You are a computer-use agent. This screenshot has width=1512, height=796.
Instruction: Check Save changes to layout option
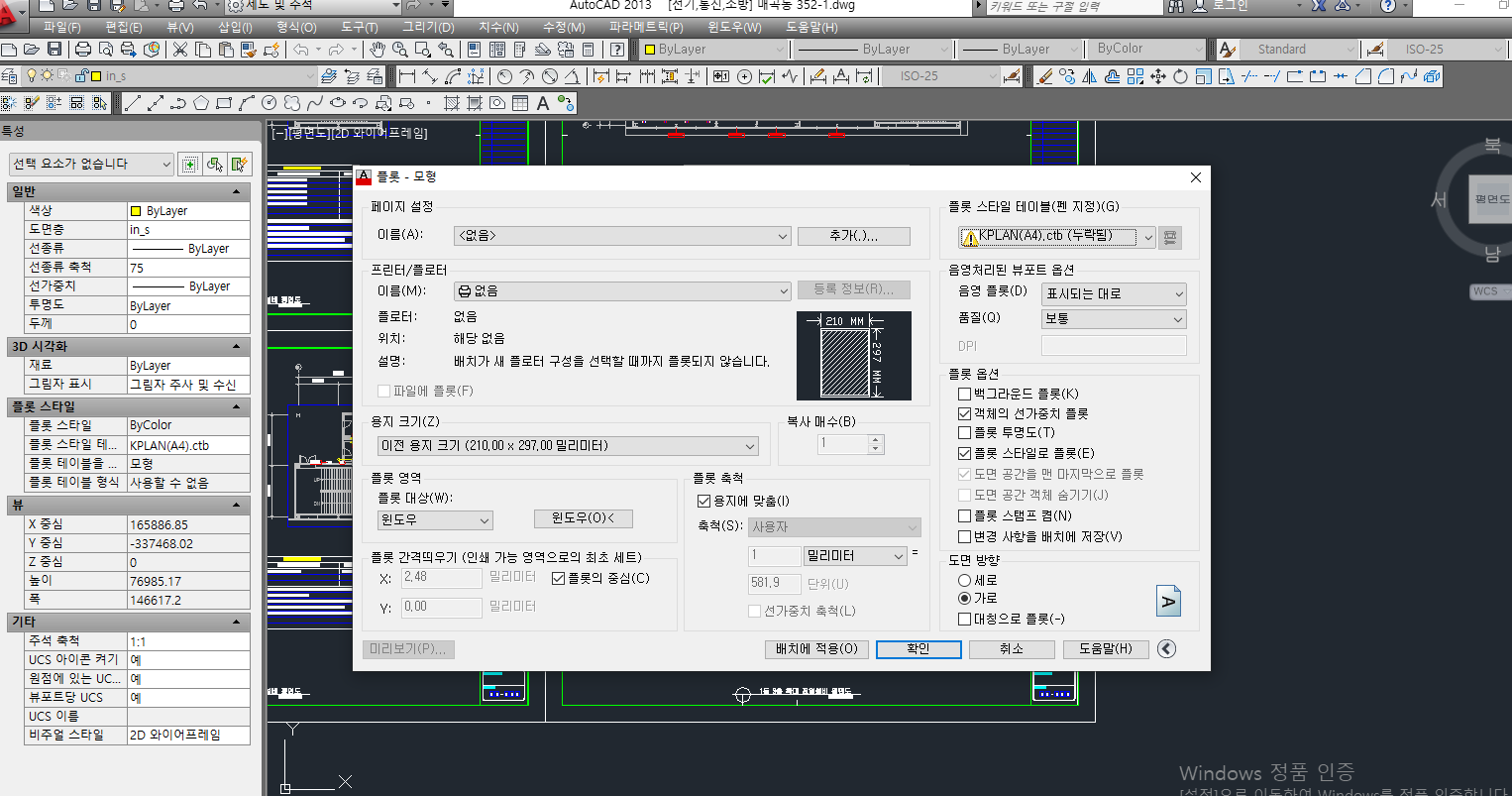click(965, 536)
